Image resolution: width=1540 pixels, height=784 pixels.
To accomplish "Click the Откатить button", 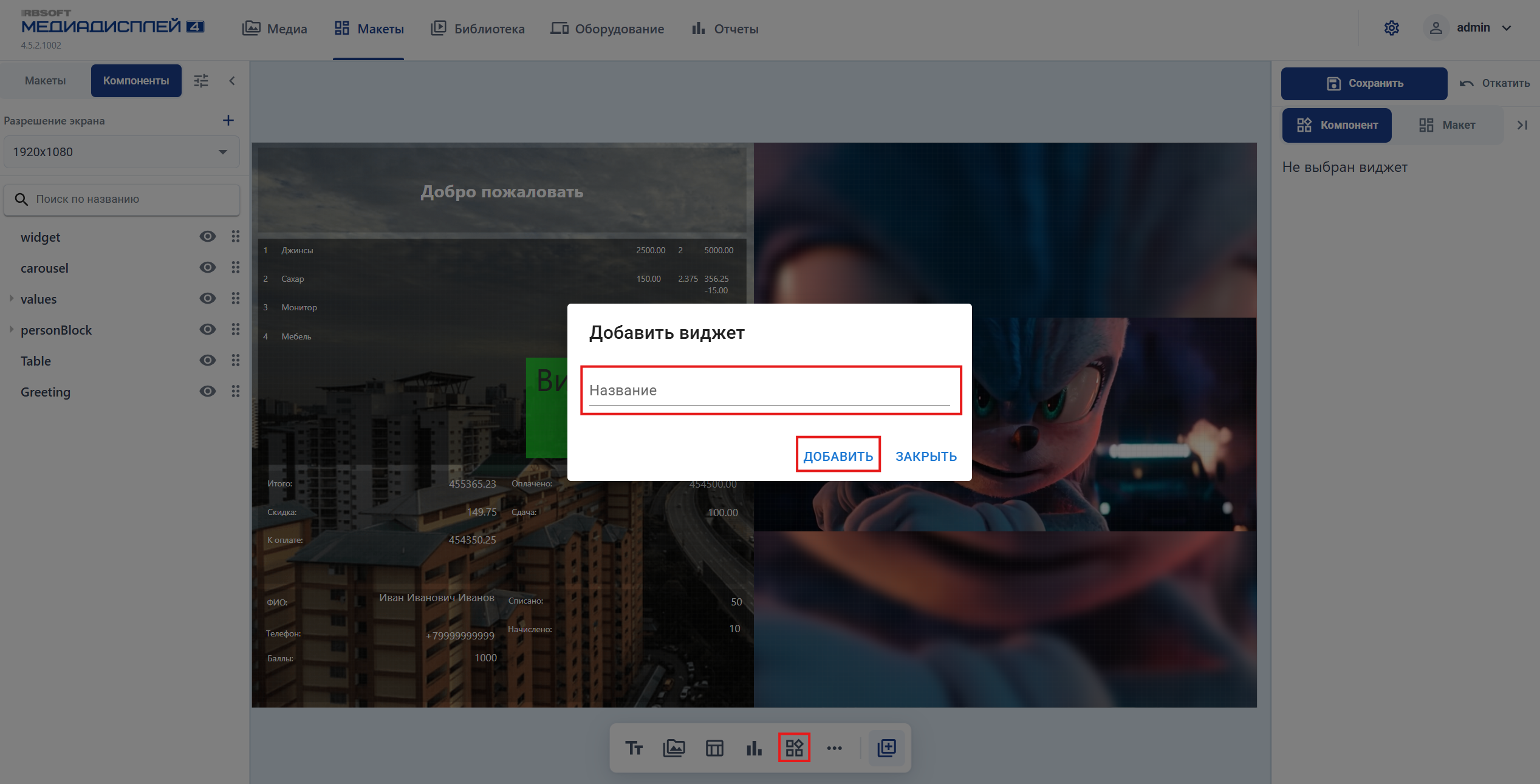I will [1495, 83].
